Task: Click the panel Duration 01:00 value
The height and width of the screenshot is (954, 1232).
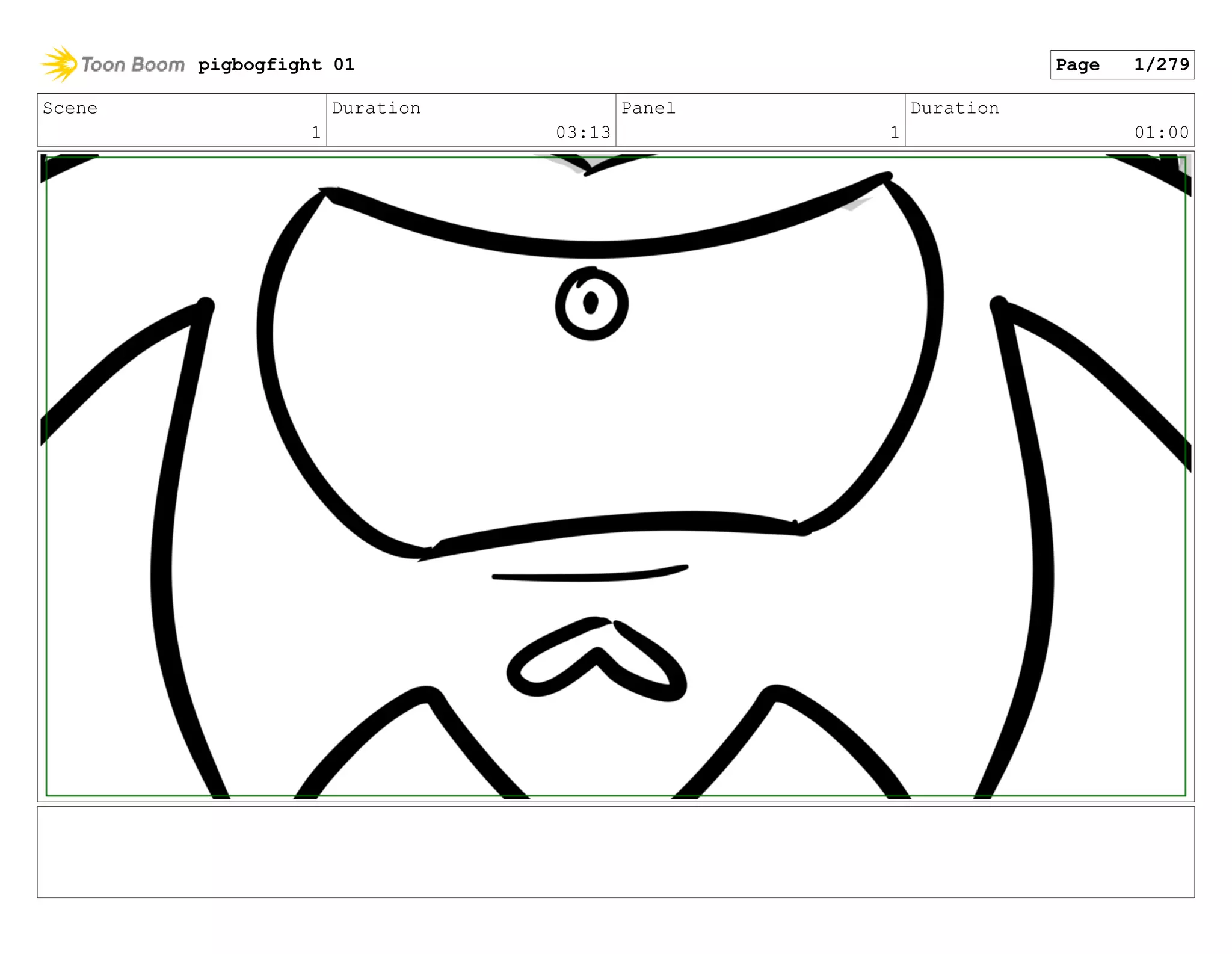Action: pyautogui.click(x=1161, y=132)
